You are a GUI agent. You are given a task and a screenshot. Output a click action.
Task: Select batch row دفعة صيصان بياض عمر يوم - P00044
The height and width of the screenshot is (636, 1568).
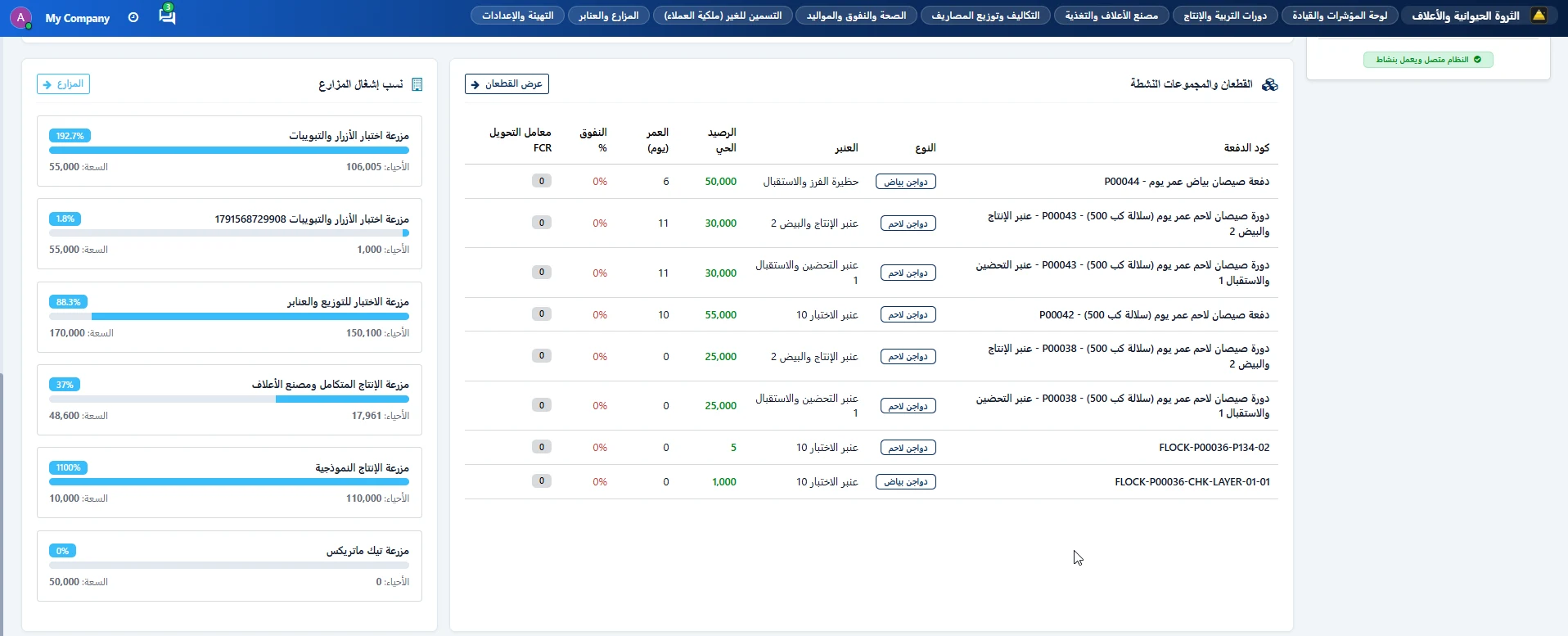(871, 182)
